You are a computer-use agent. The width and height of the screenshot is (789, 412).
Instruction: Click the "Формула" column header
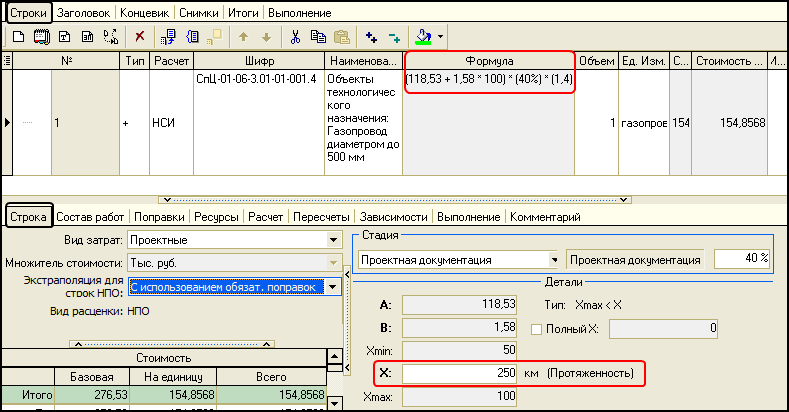[x=489, y=61]
